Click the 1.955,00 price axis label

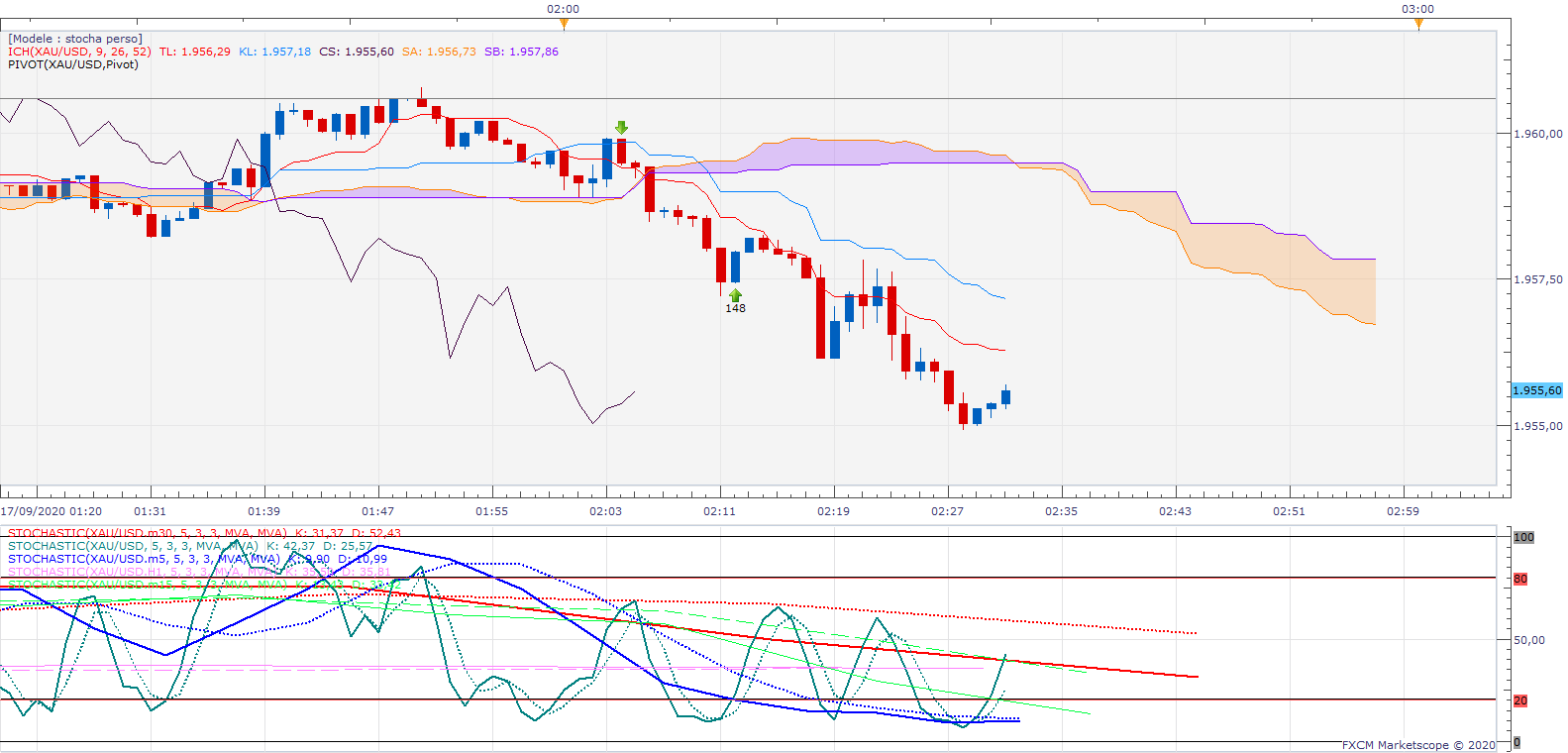[1537, 426]
